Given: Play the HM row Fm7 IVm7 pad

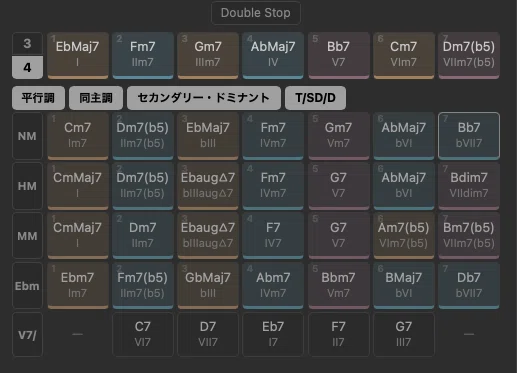Looking at the screenshot, I should pyautogui.click(x=273, y=186).
